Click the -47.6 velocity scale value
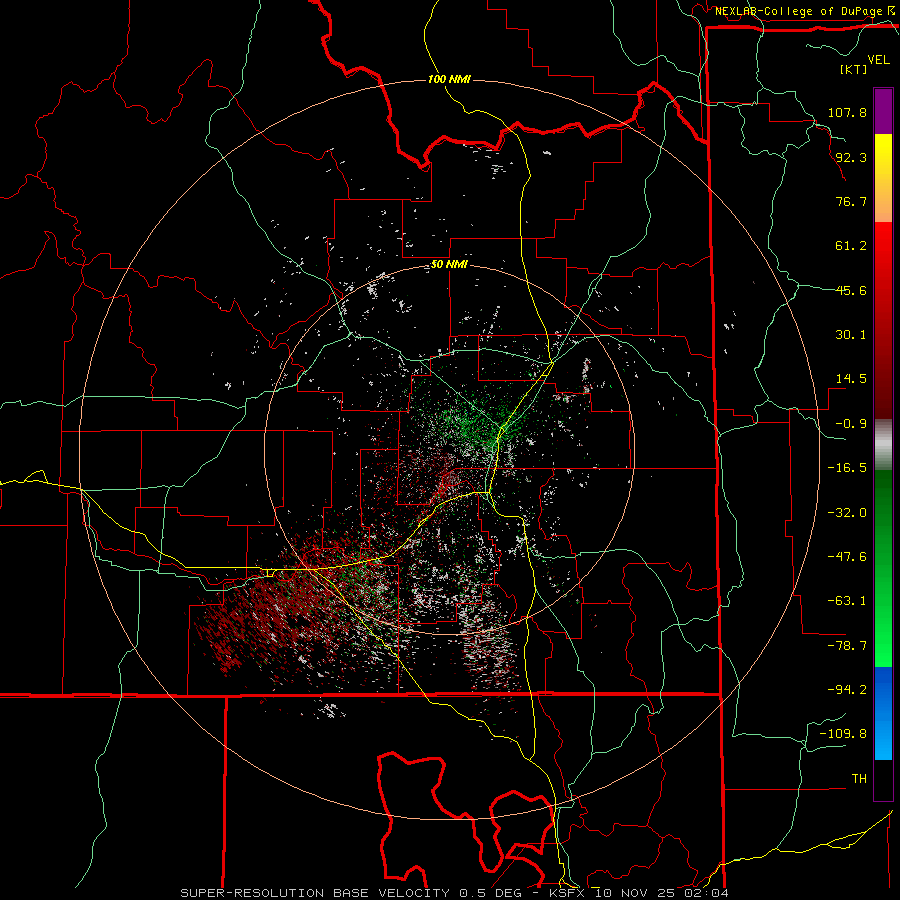Viewport: 900px width, 900px height. 847,557
